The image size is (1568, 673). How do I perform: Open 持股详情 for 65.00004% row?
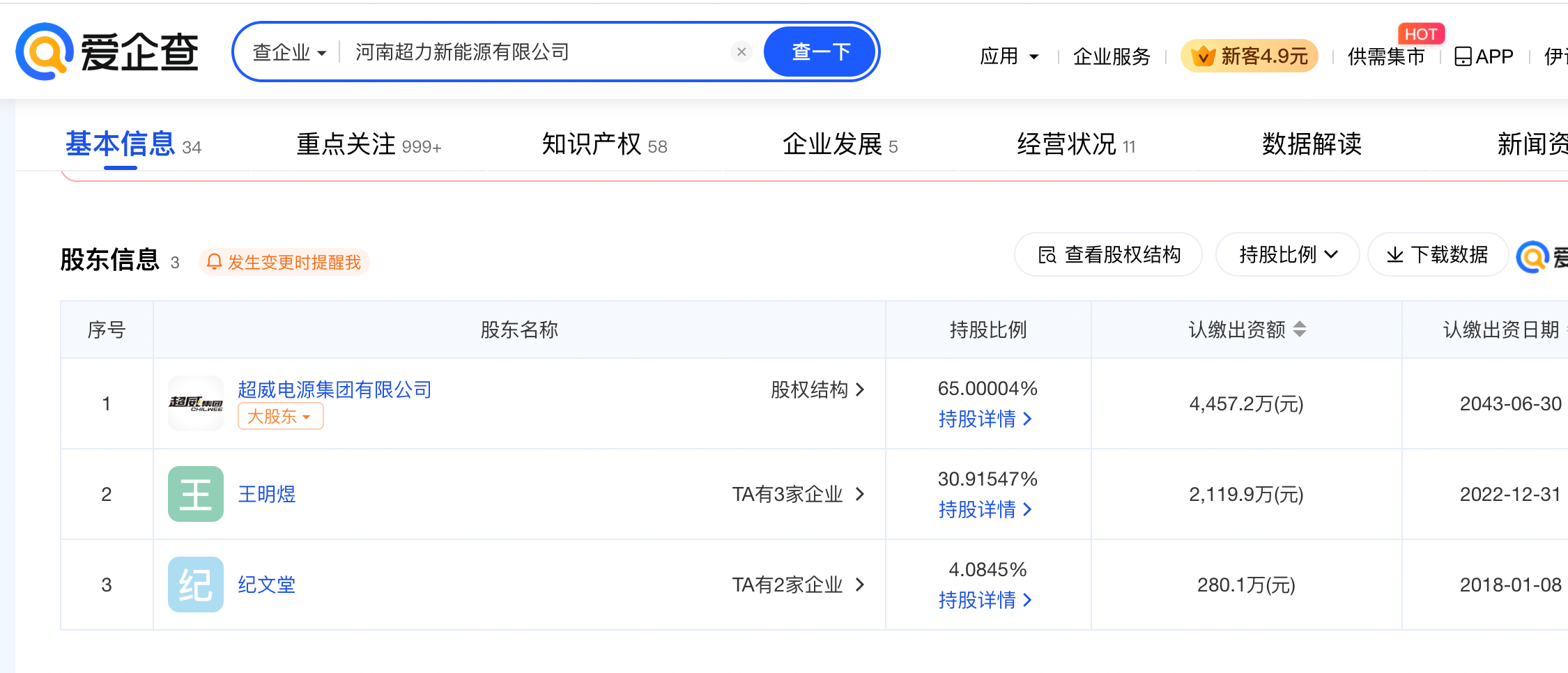[x=985, y=419]
